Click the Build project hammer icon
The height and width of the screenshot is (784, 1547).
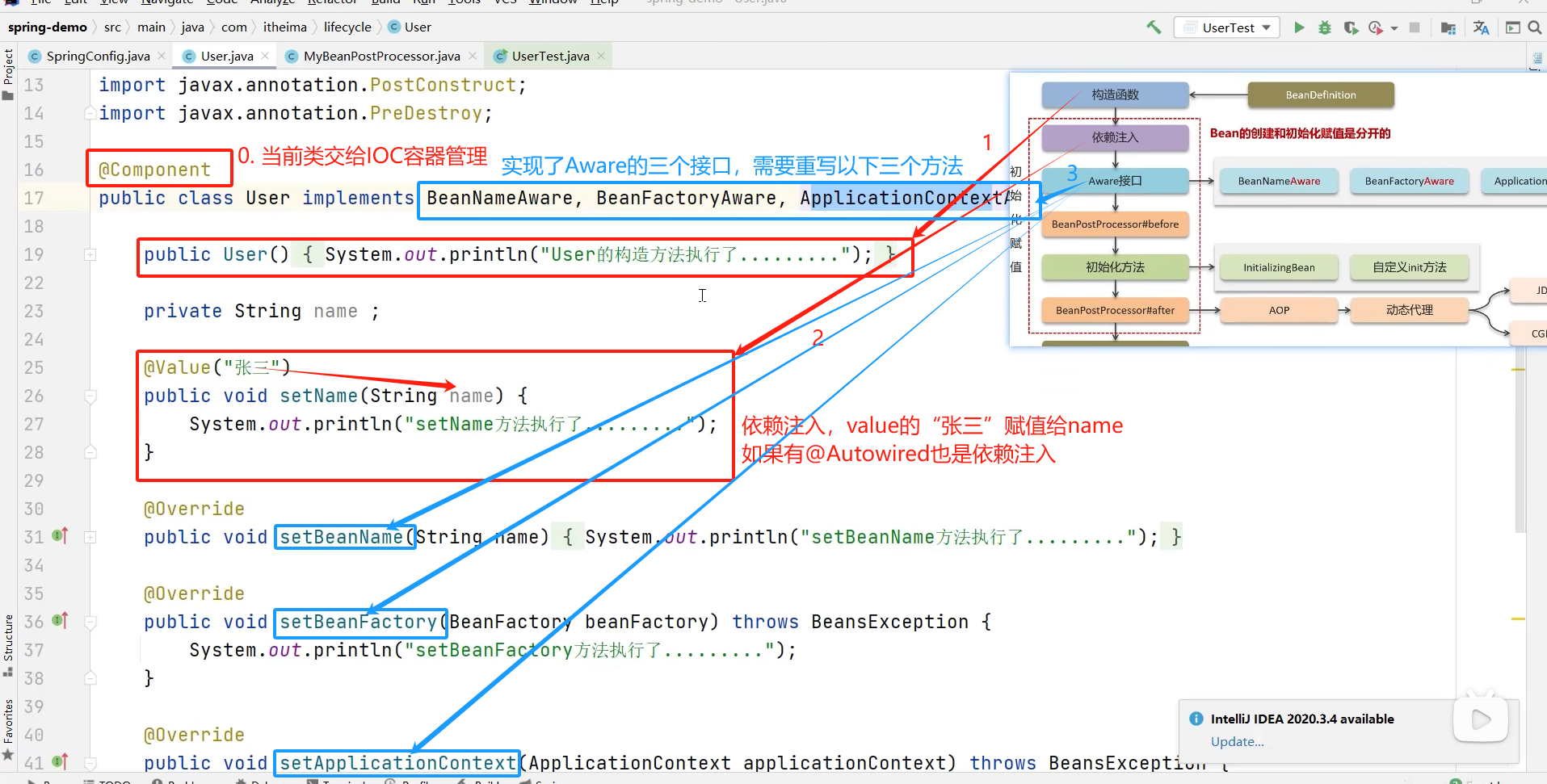coord(1154,27)
